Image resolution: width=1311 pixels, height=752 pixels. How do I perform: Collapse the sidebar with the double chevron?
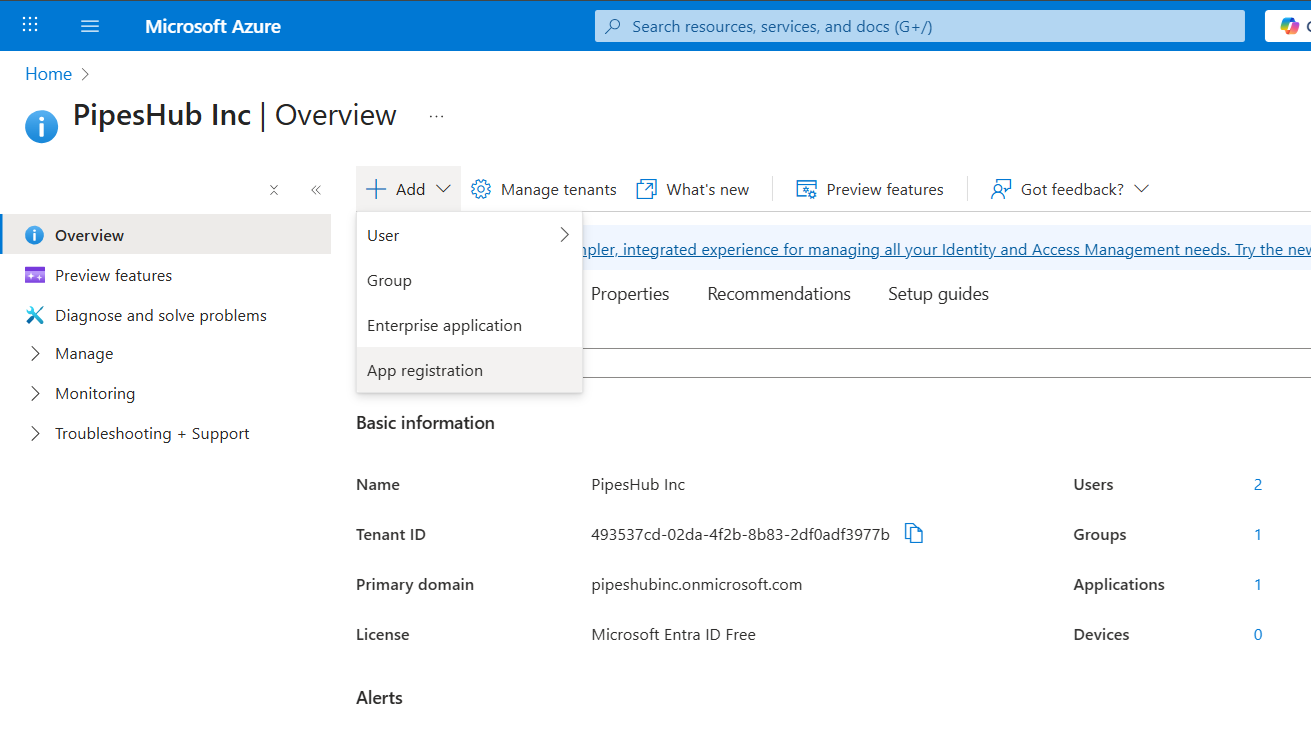316,189
